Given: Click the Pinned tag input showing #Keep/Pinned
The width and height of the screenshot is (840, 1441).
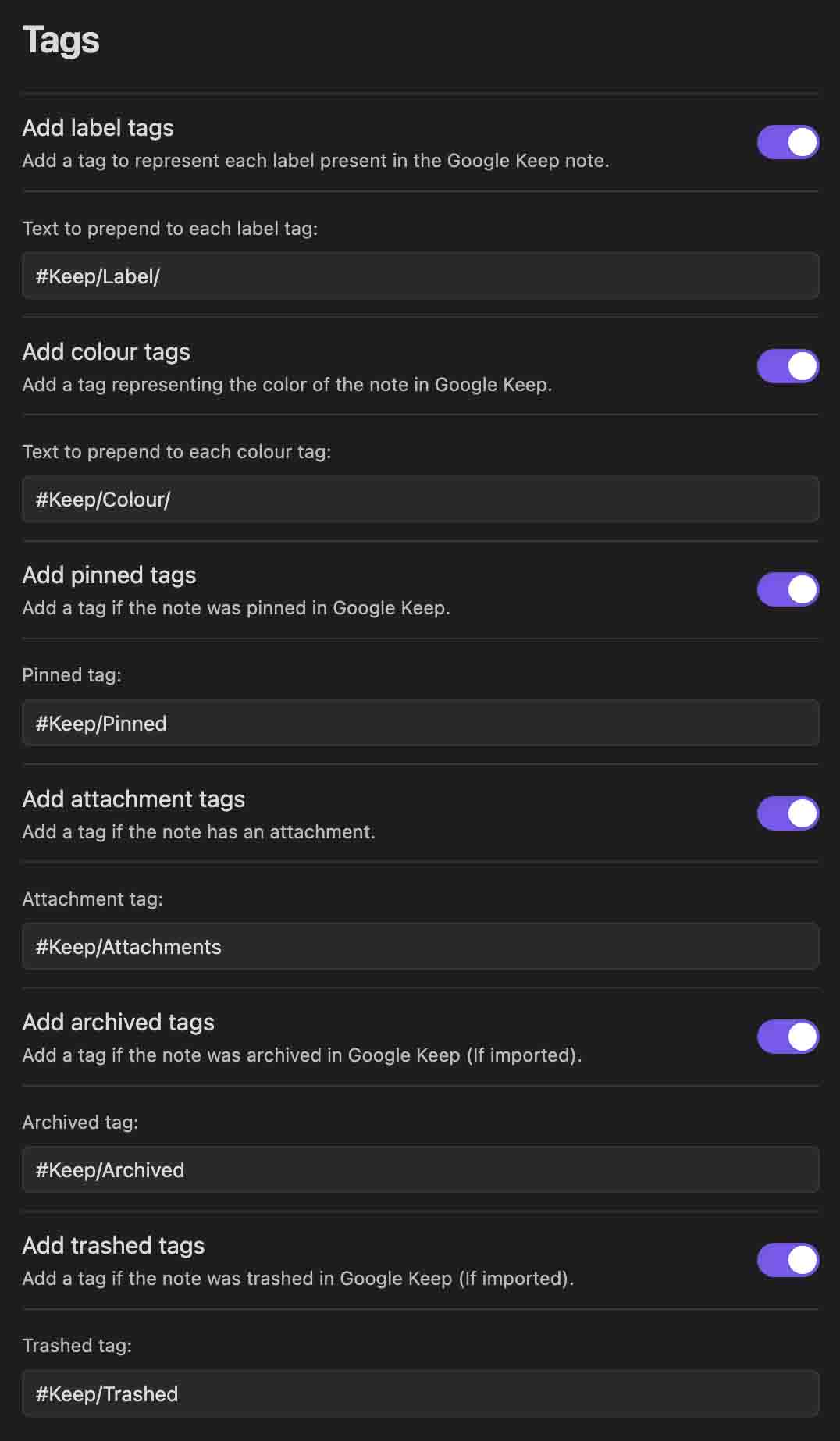Looking at the screenshot, I should coord(420,723).
